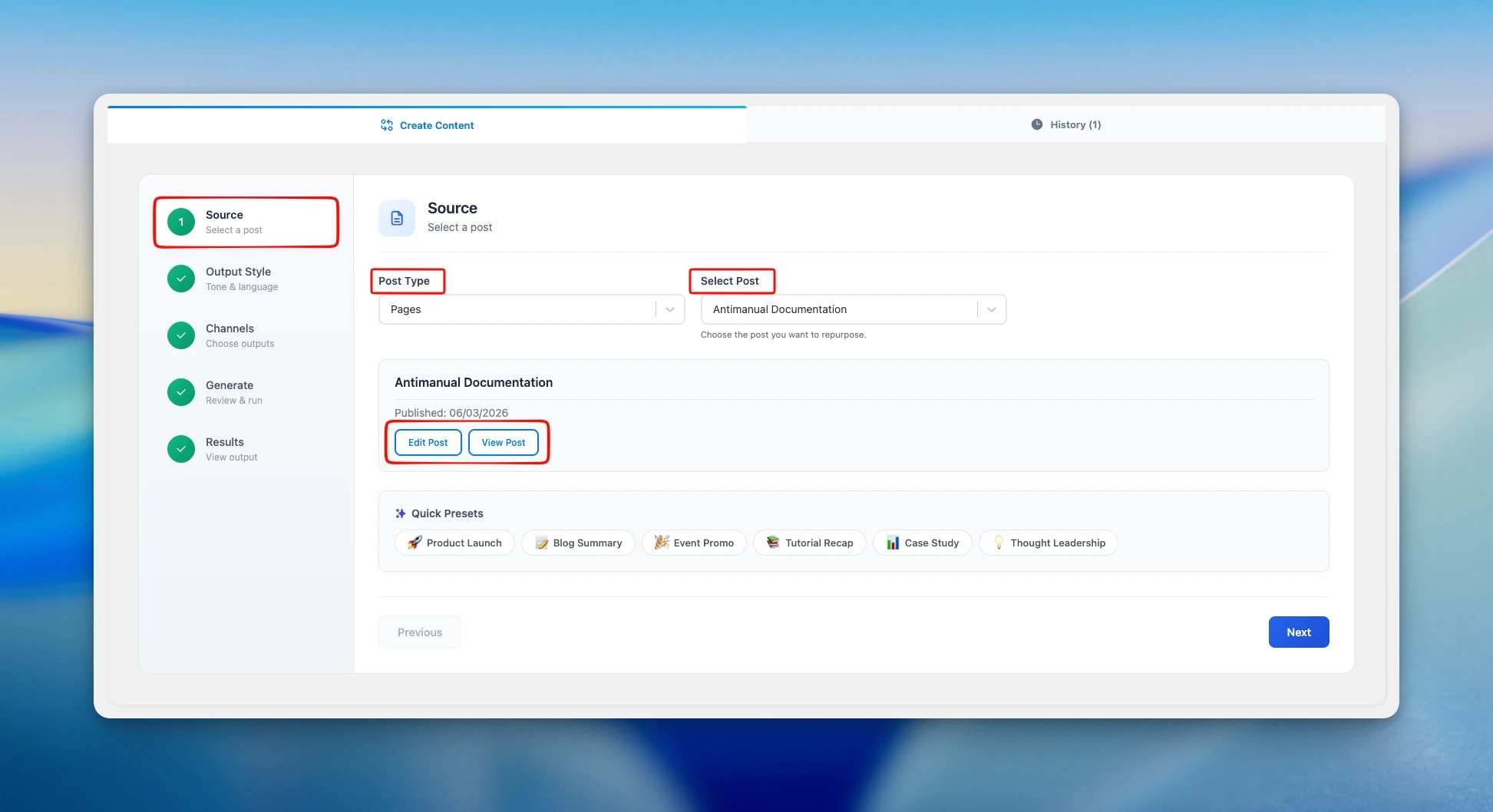
Task: Select the Source step number 1 circle
Action: point(181,222)
